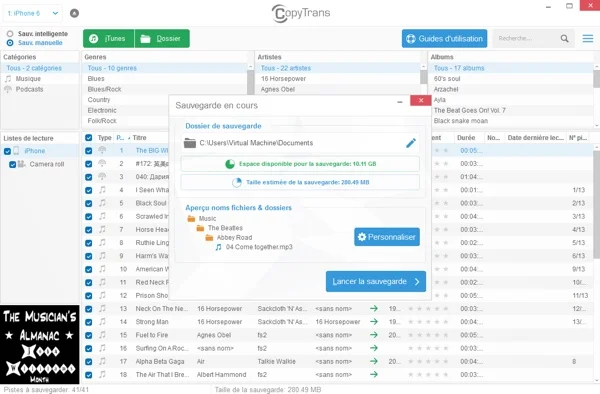Click the track list vertical scrollbar
Screen dimensions: 600x394
coord(596,205)
